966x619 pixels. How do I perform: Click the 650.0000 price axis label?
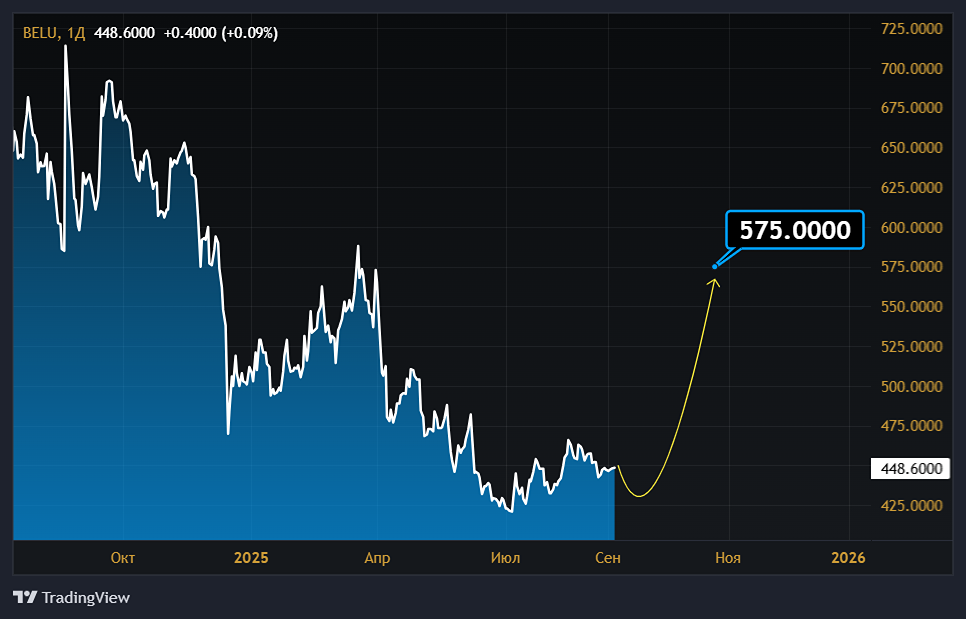912,148
